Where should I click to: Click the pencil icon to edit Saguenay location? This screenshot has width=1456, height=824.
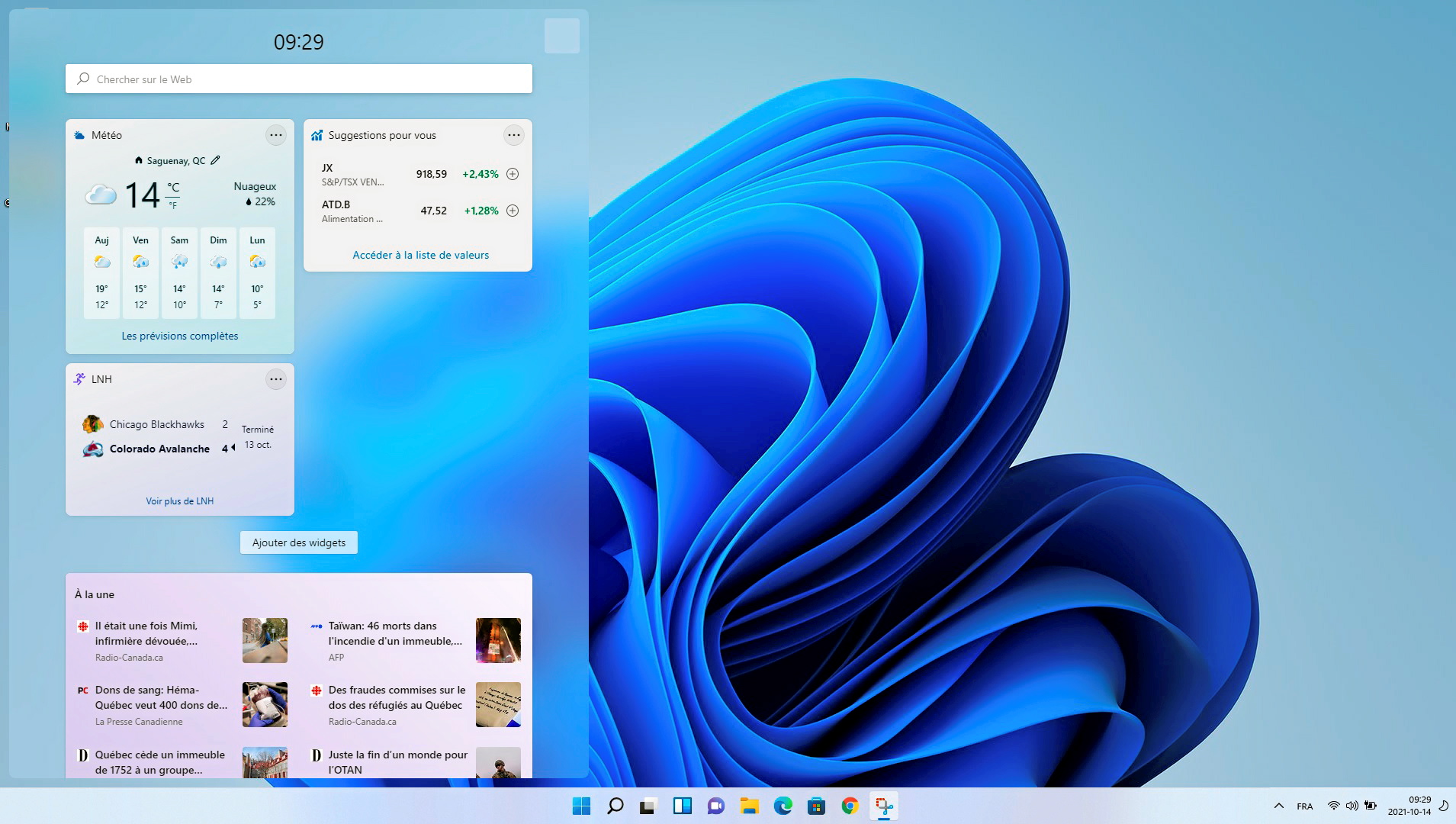pos(215,160)
